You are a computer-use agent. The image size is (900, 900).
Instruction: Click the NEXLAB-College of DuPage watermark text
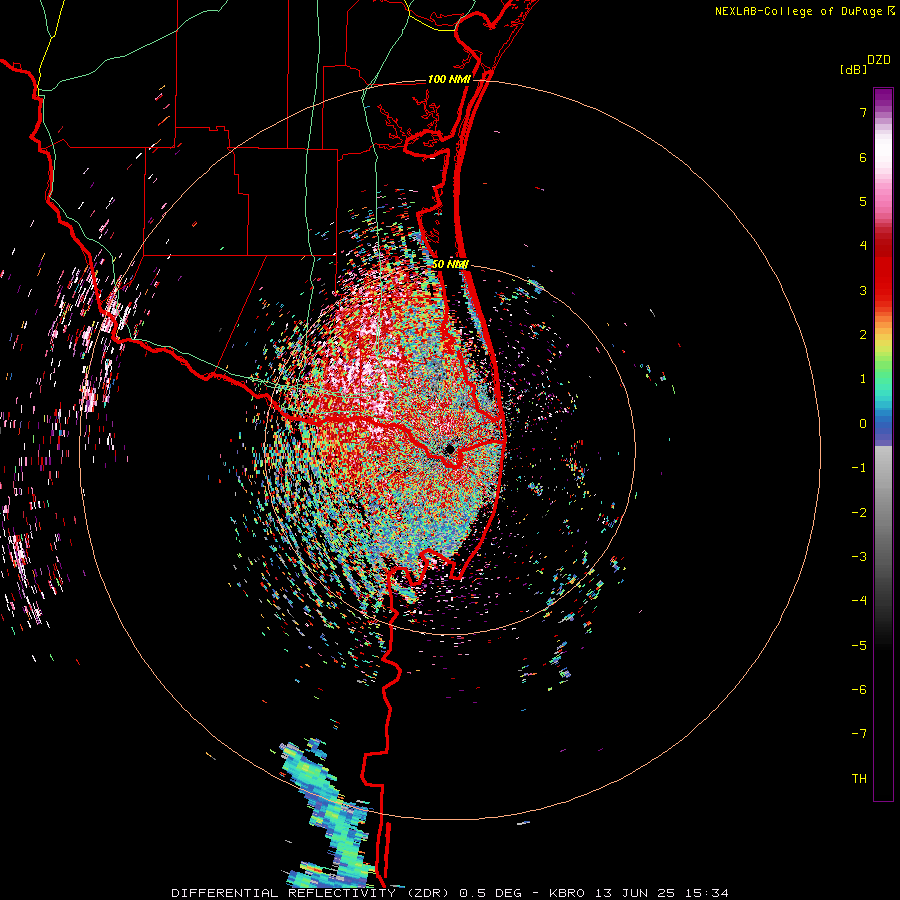tap(798, 11)
